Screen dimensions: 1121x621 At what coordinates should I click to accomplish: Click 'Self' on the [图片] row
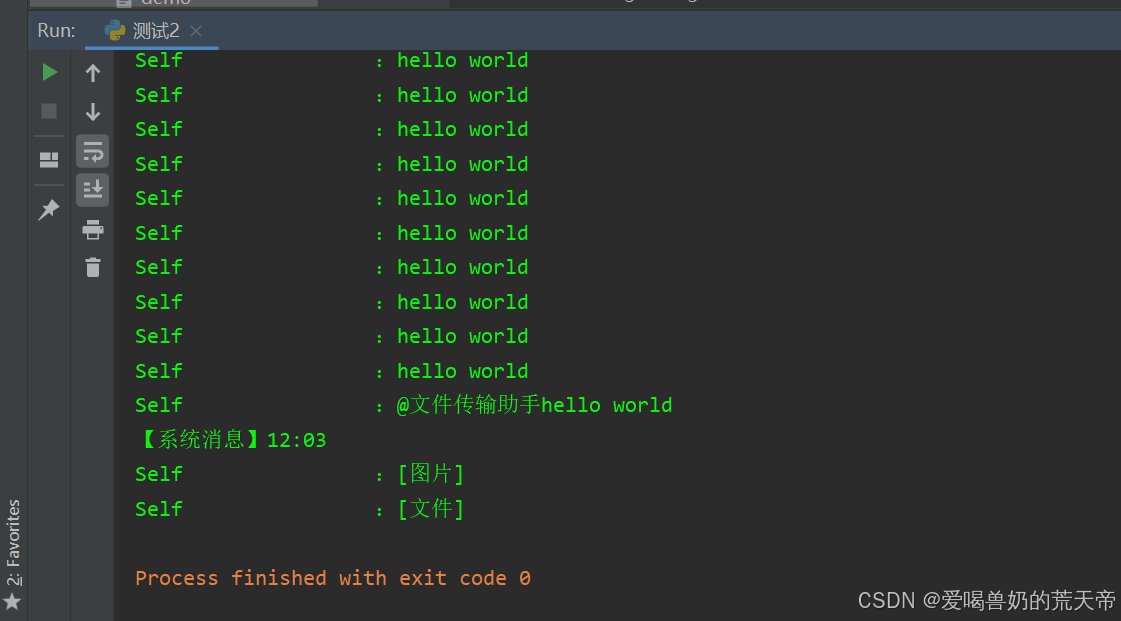(x=159, y=475)
